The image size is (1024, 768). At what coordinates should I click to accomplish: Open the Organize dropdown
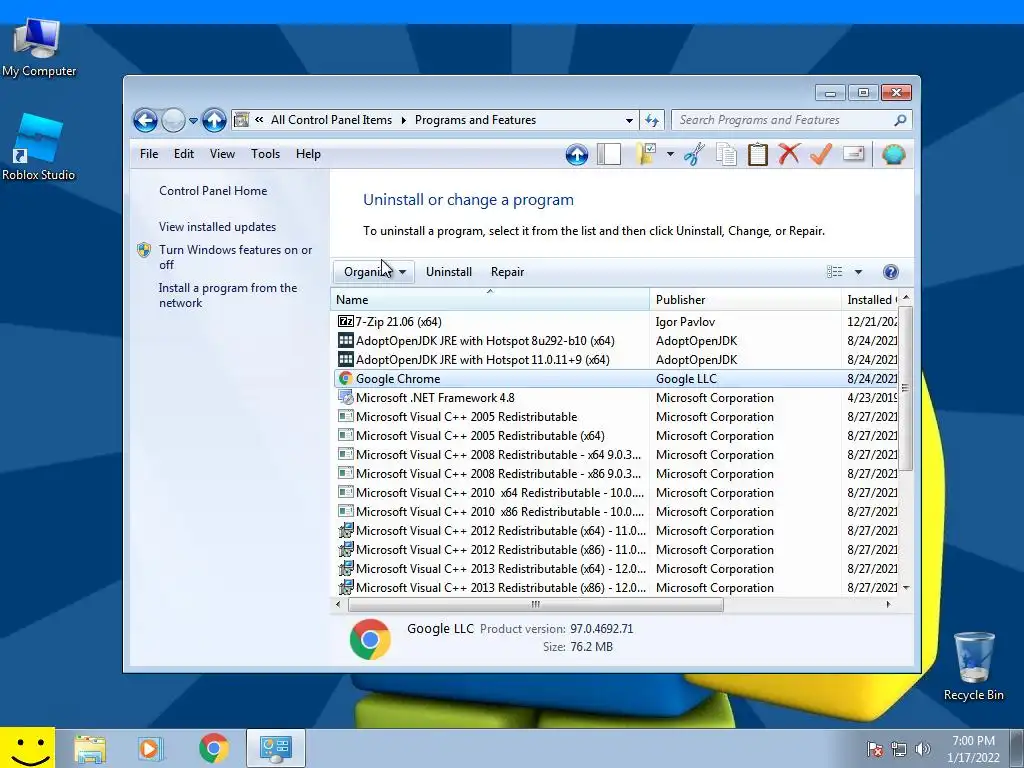pos(374,272)
